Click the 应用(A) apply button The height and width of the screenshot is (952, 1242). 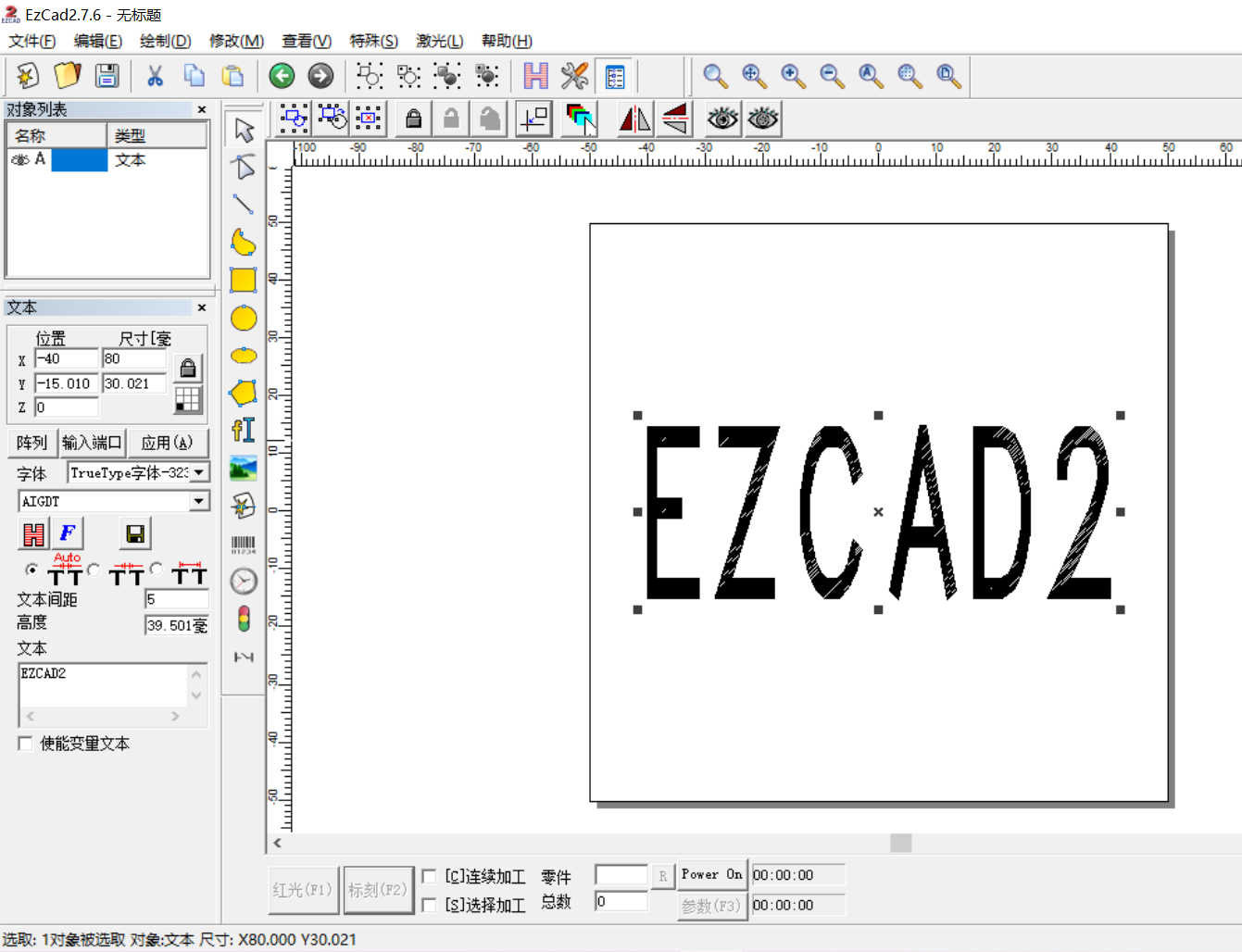168,443
